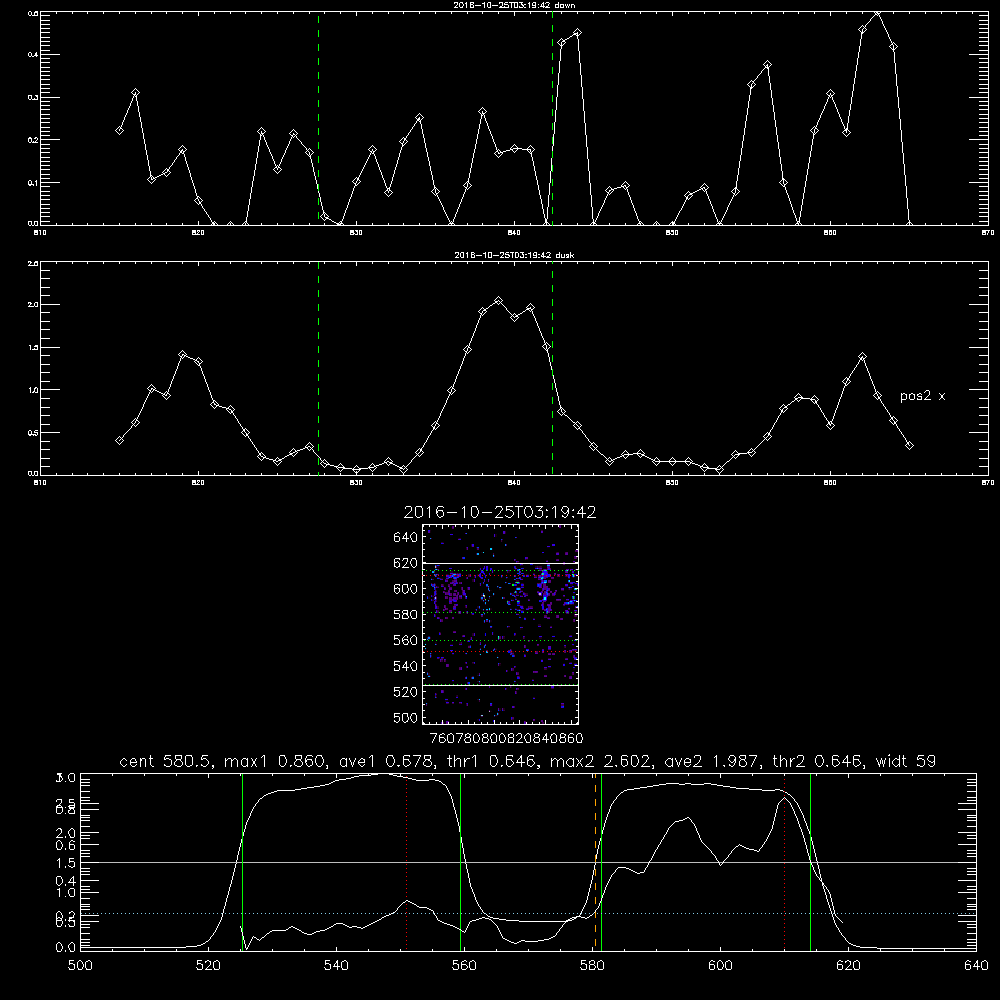This screenshot has width=1000, height=1000.
Task: Click the large 2016-10-25T03:19:42 heading above the heatmap
Action: pos(500,512)
